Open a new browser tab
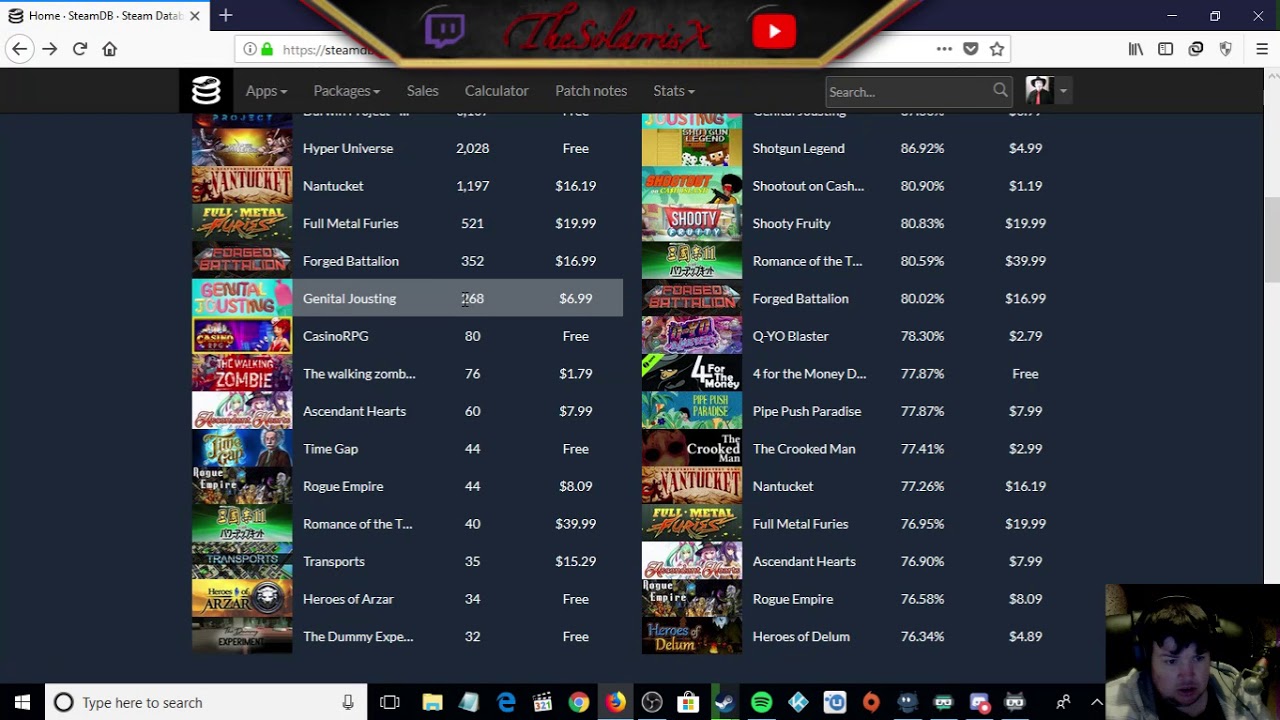This screenshot has width=1280, height=720. pos(226,15)
